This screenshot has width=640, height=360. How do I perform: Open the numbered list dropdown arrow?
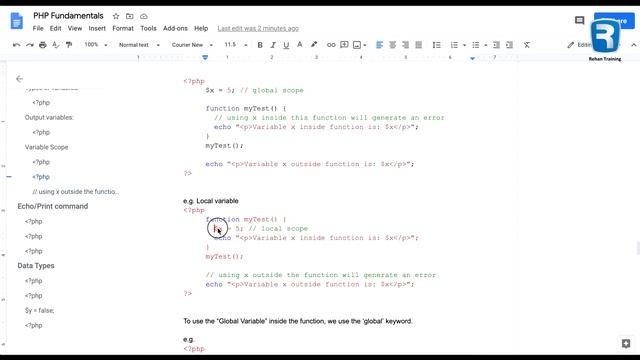pyautogui.click(x=464, y=45)
